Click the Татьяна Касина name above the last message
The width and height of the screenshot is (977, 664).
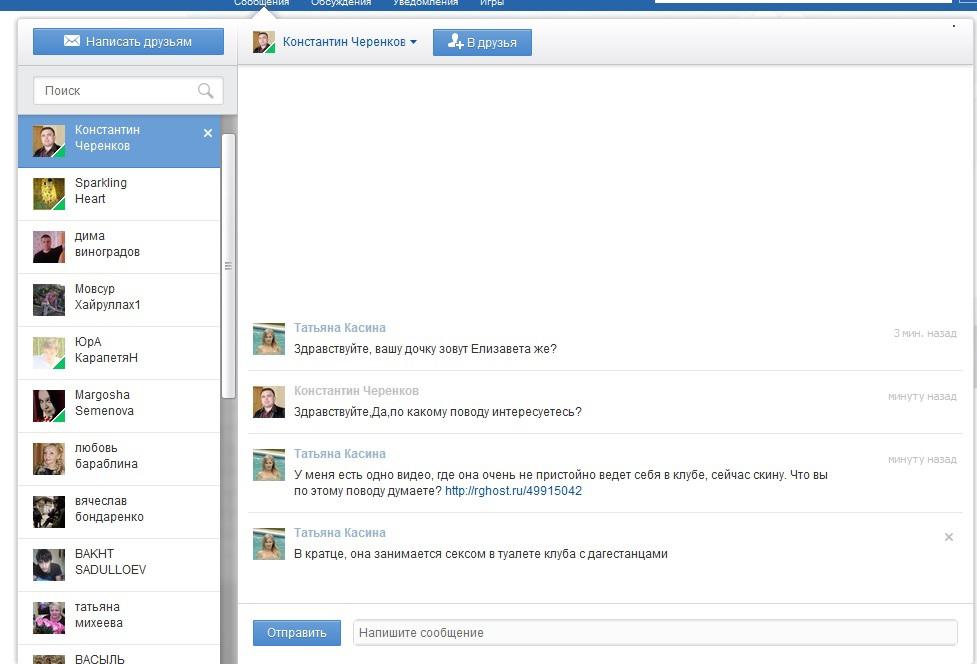tap(340, 533)
